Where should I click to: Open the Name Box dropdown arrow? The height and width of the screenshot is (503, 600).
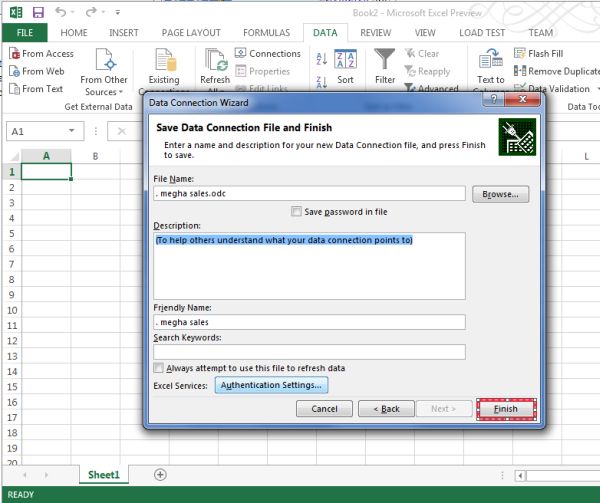click(72, 131)
